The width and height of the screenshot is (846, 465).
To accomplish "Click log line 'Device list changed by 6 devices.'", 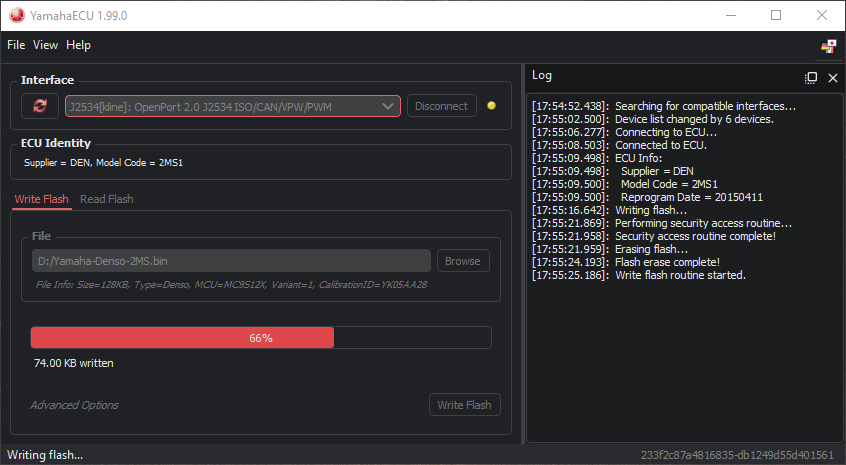I will 653,119.
